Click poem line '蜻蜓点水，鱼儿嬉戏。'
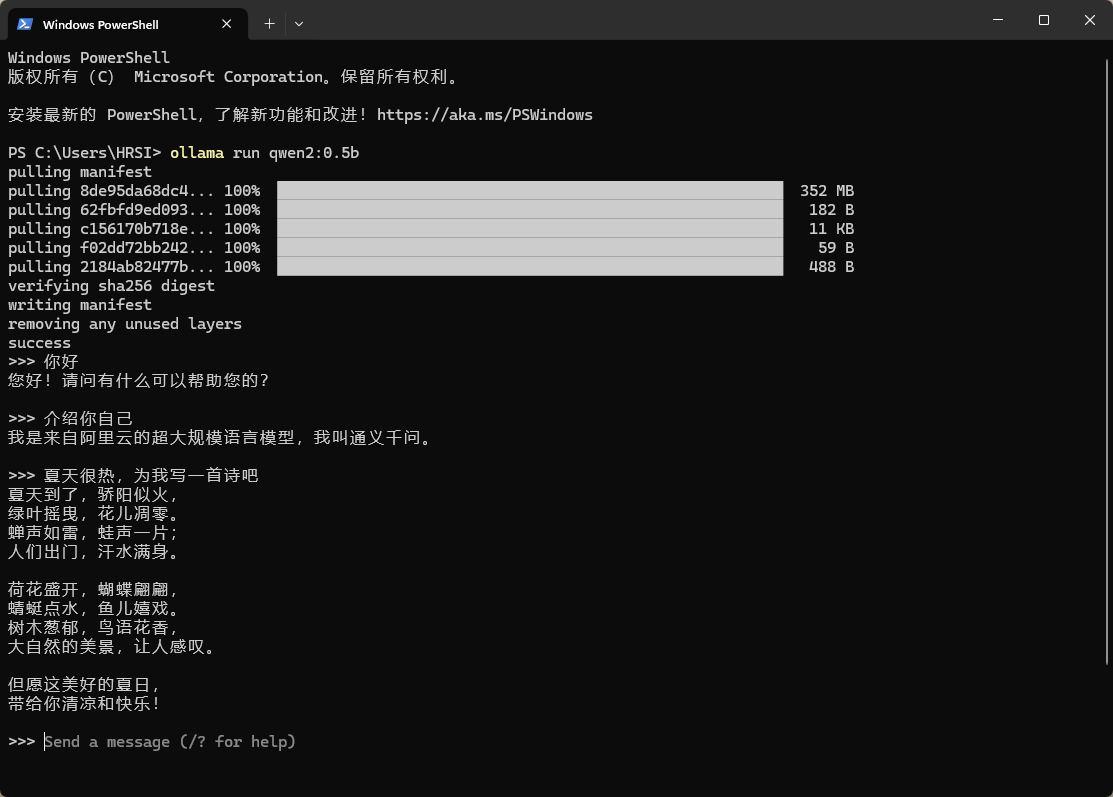Screen dimensions: 1113x797 point(92,608)
